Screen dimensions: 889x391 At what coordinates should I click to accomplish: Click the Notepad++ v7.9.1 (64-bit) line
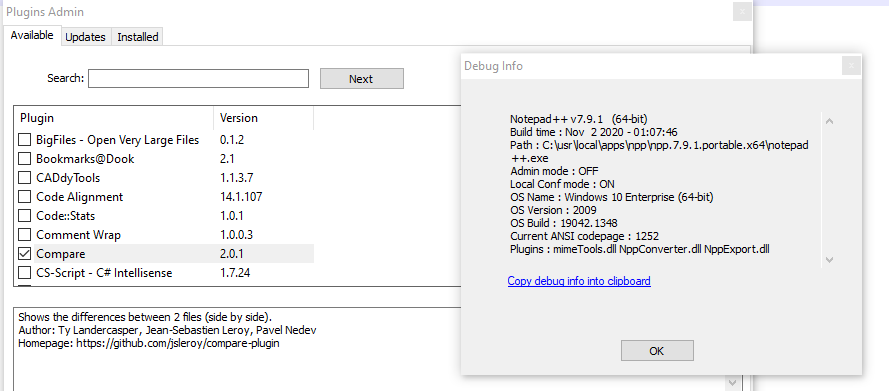click(x=579, y=119)
